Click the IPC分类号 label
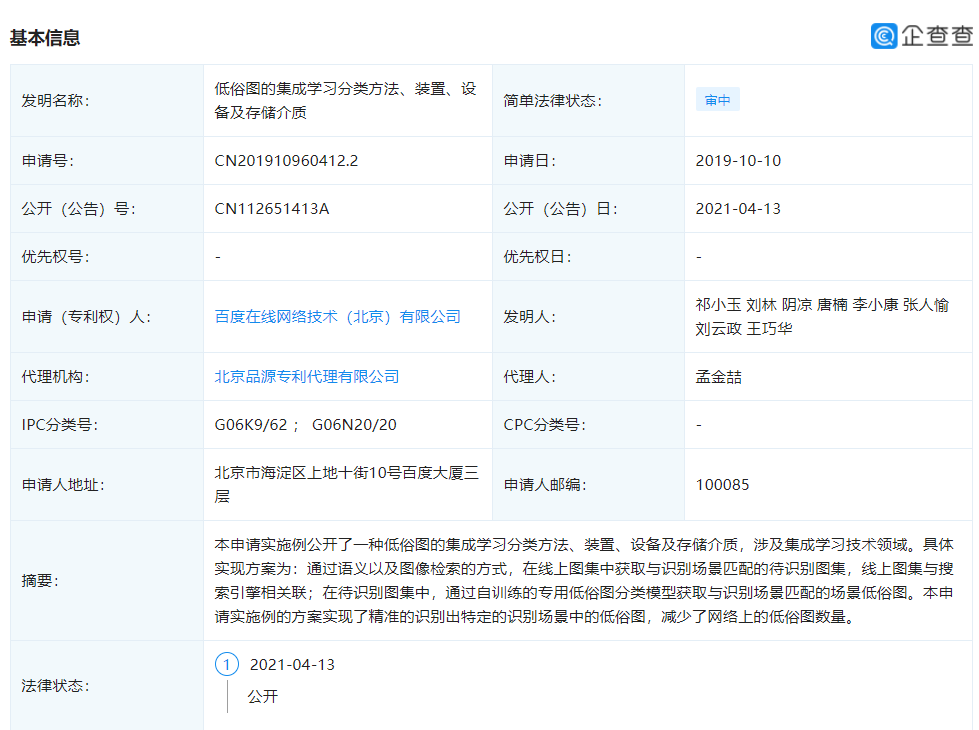Screen dimensions: 979x730 tap(59, 425)
